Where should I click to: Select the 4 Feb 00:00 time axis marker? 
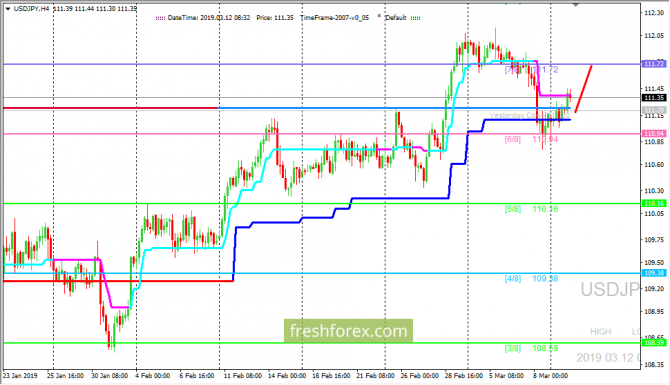[x=153, y=376]
